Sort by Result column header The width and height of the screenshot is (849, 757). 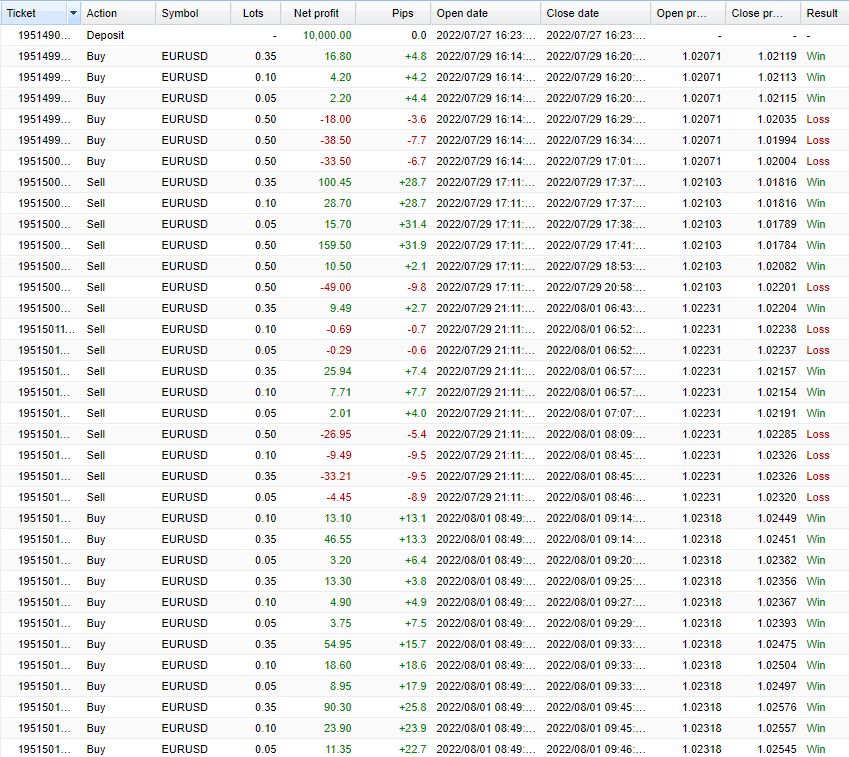click(x=822, y=13)
